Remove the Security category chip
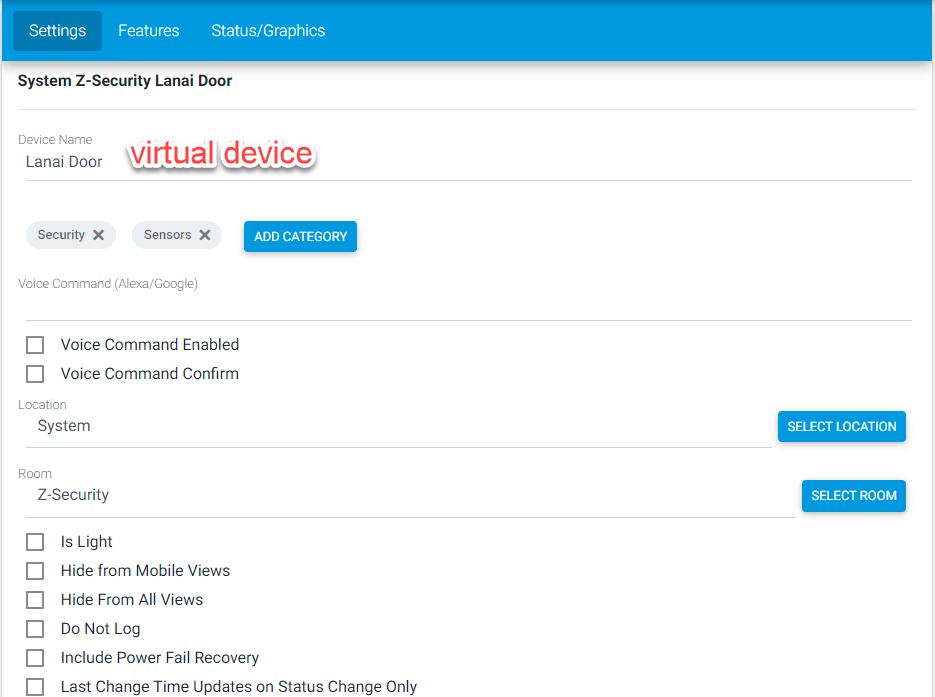Screen dimensions: 935x697 tap(98, 235)
